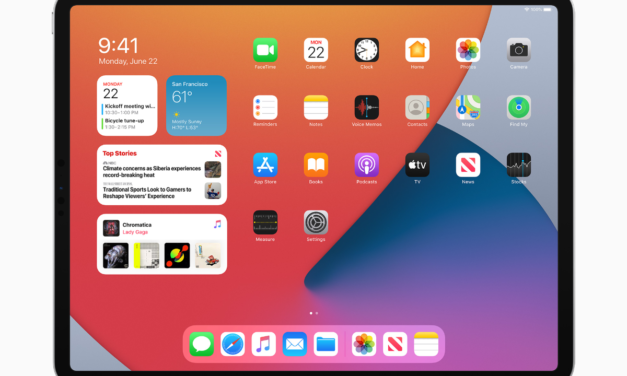The height and width of the screenshot is (376, 627).
Task: Play the last album in music widget
Action: (208, 255)
